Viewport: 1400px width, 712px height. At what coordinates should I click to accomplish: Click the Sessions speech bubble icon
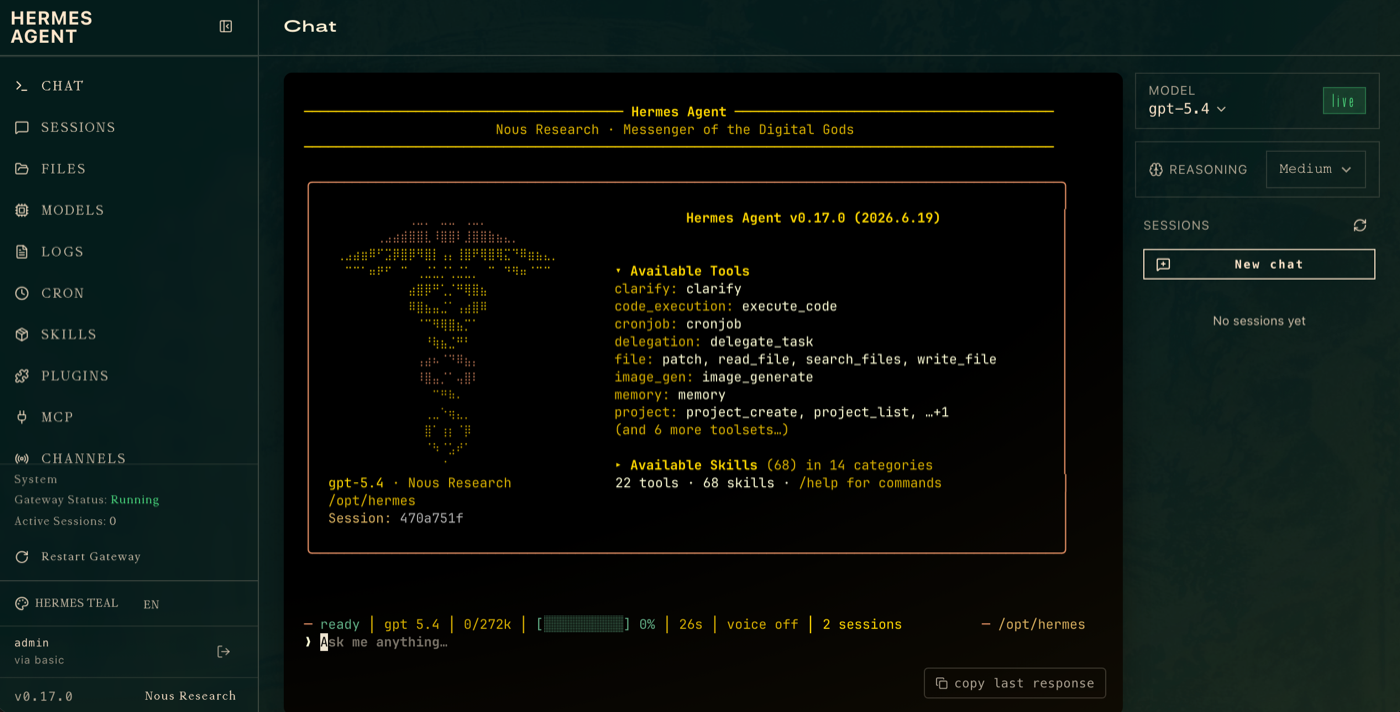22,128
